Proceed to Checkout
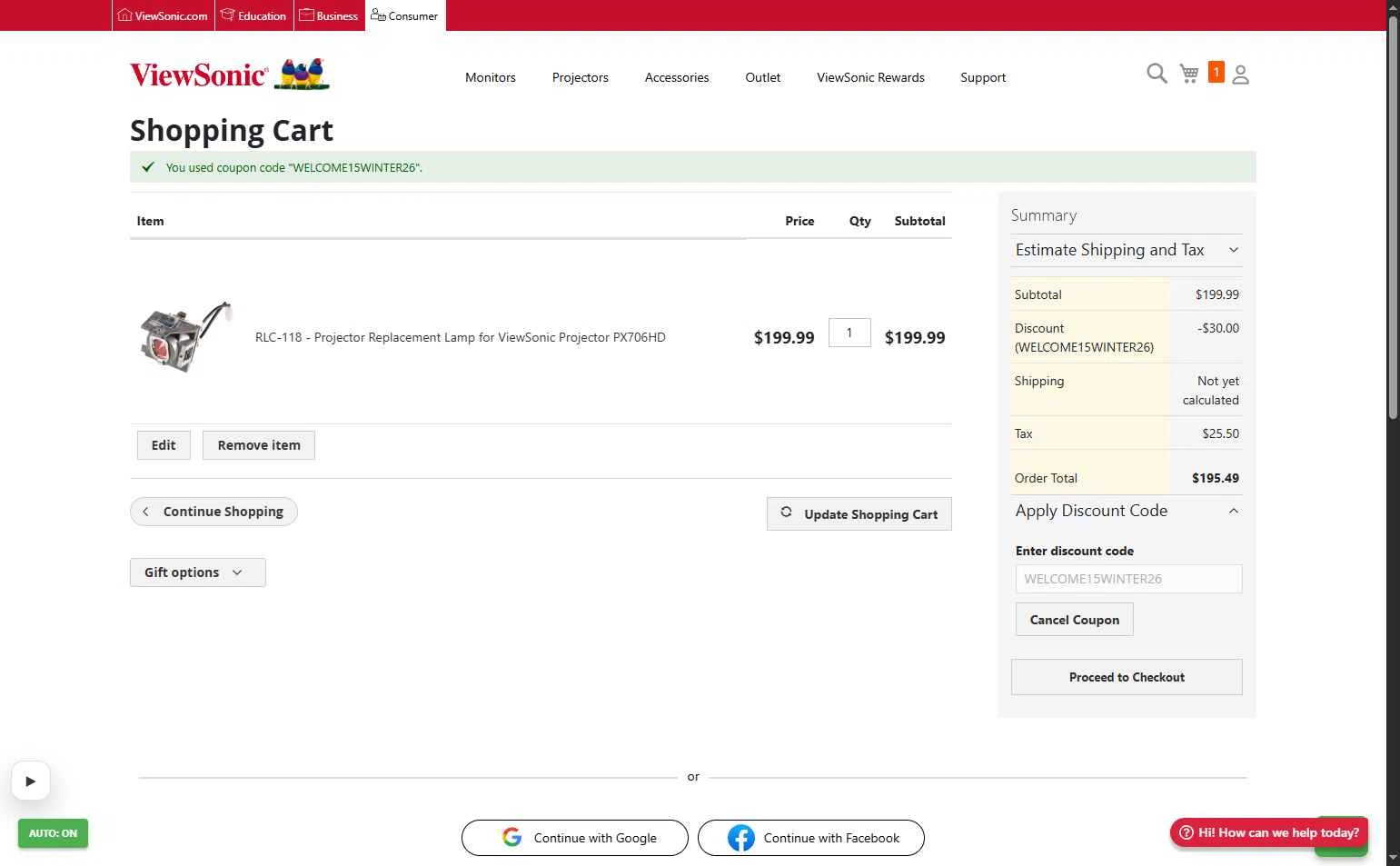The height and width of the screenshot is (866, 1400). click(x=1127, y=677)
